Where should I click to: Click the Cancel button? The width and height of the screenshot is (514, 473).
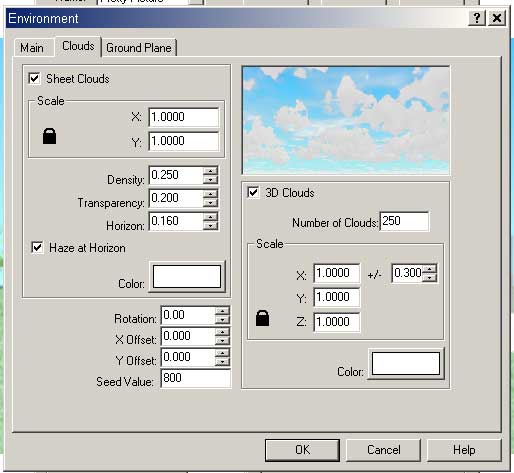[383, 450]
